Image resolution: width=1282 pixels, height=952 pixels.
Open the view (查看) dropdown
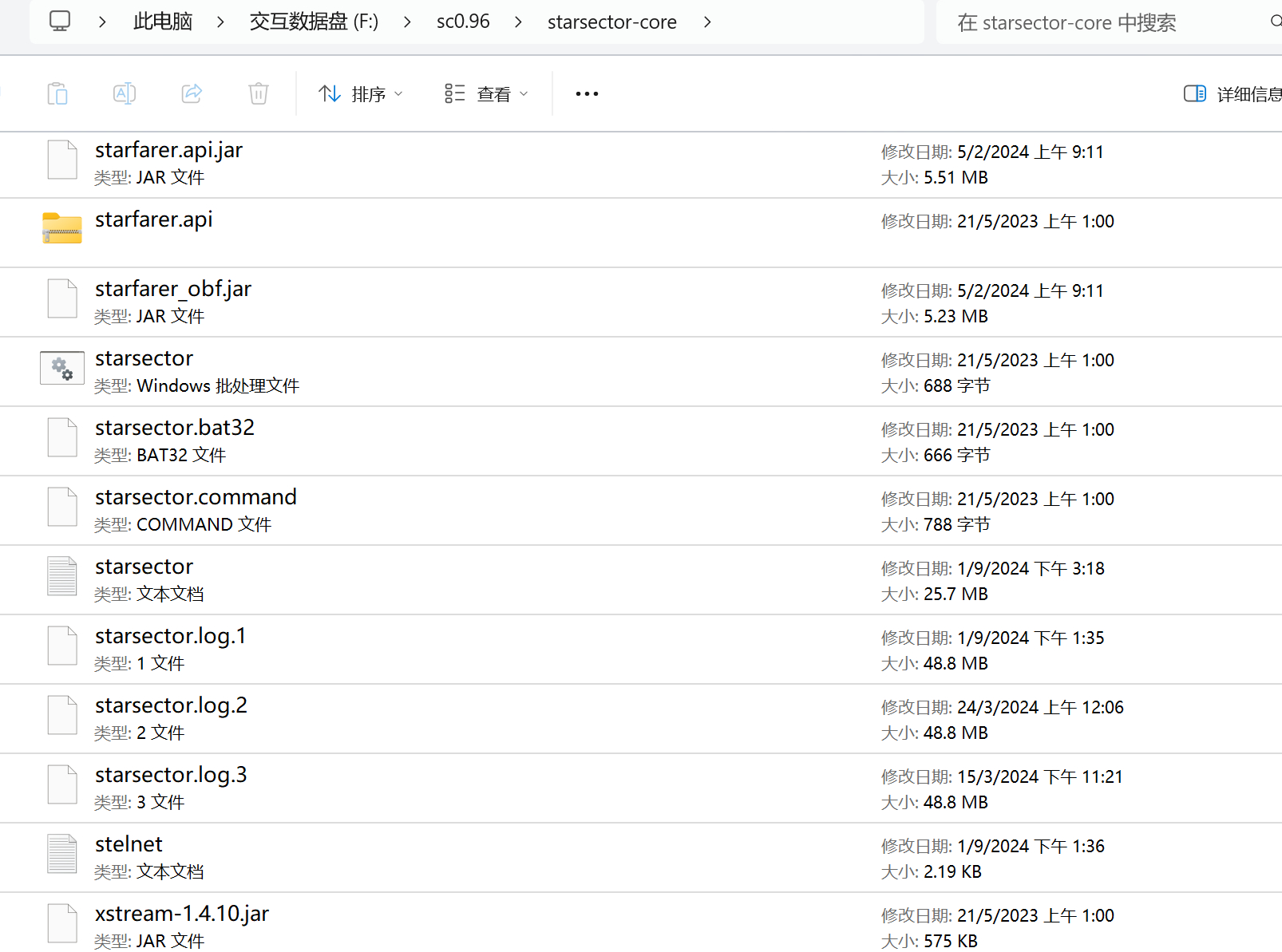pyautogui.click(x=486, y=94)
